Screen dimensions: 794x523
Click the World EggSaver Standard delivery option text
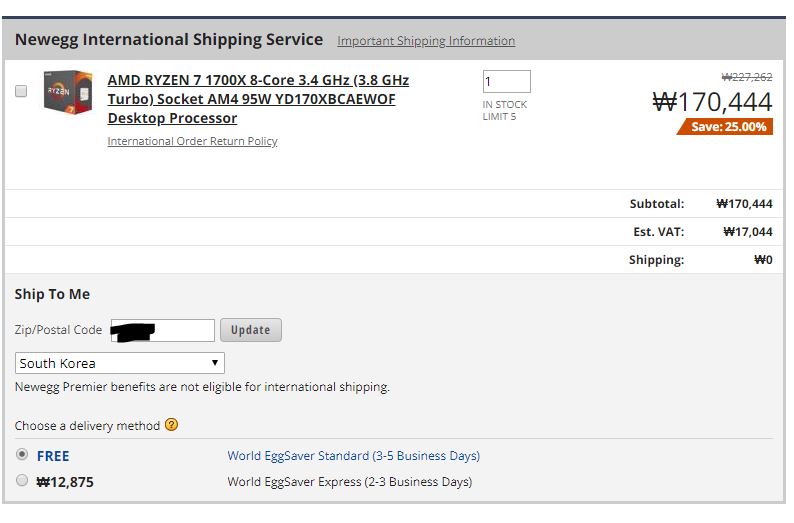point(353,456)
